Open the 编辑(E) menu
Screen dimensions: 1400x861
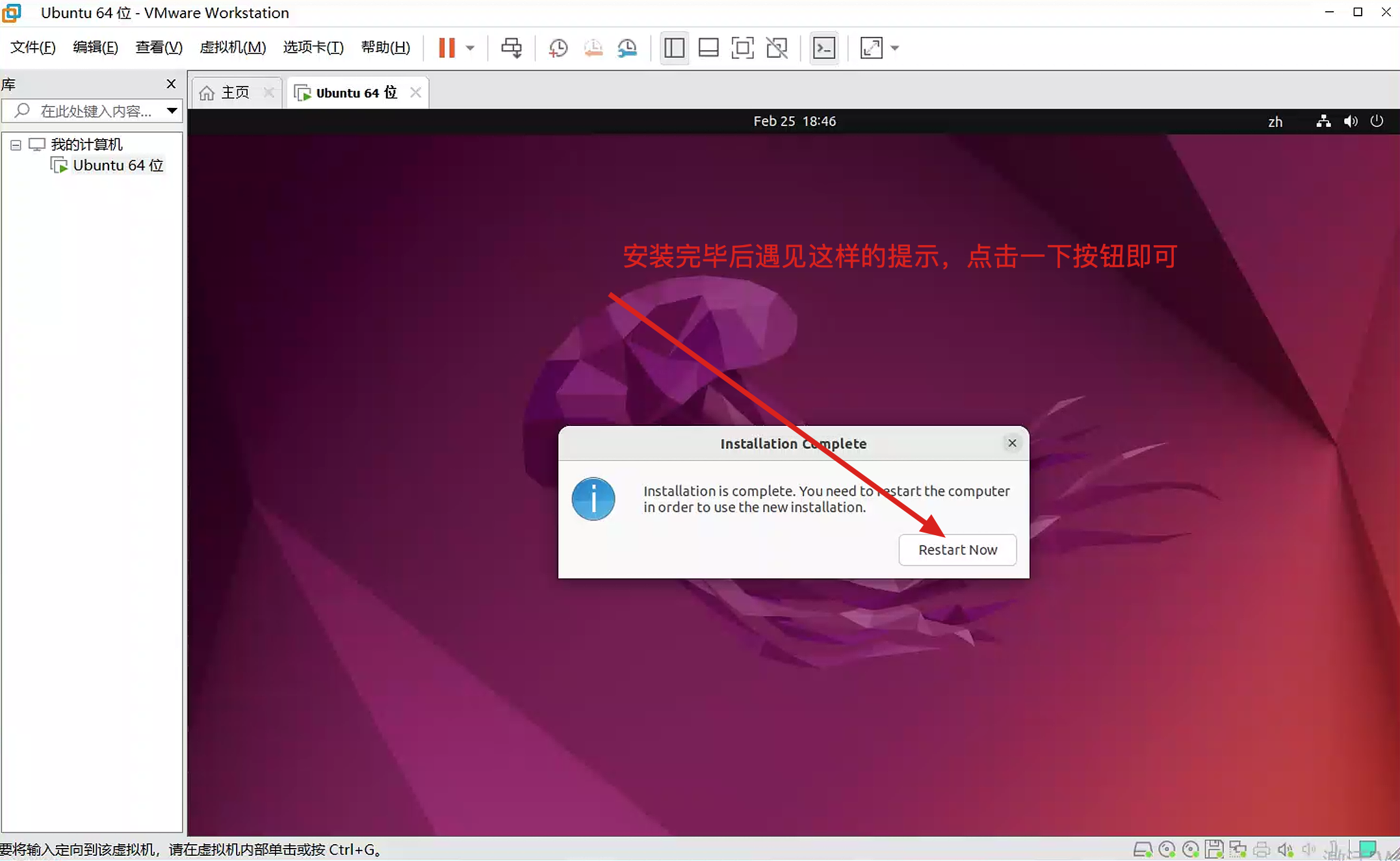tap(96, 47)
